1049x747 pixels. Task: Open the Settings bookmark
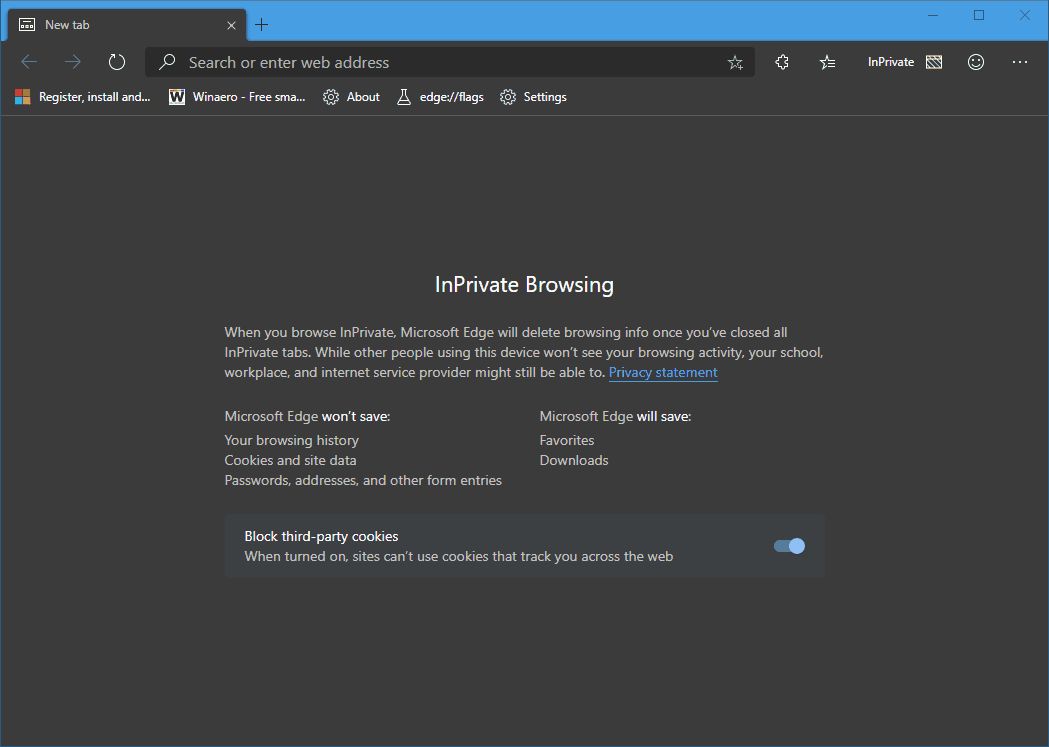[x=533, y=97]
